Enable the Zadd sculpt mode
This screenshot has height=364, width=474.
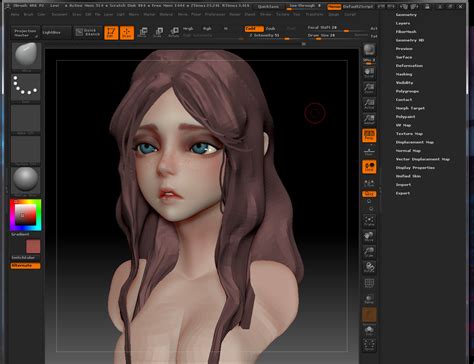point(254,29)
